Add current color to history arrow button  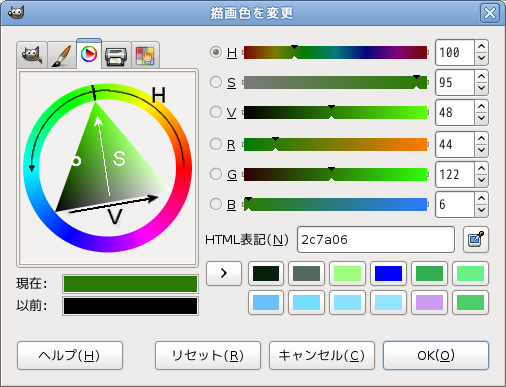coord(224,273)
